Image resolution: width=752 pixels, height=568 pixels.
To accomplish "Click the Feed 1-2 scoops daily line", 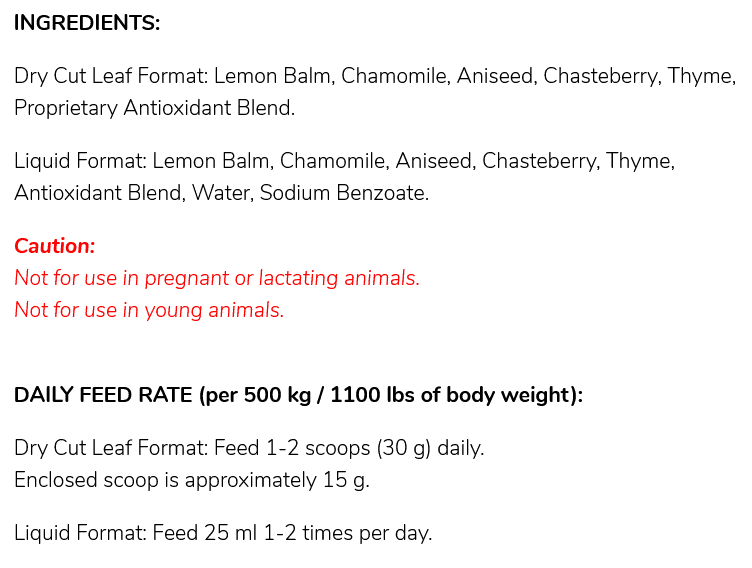I will [x=249, y=447].
